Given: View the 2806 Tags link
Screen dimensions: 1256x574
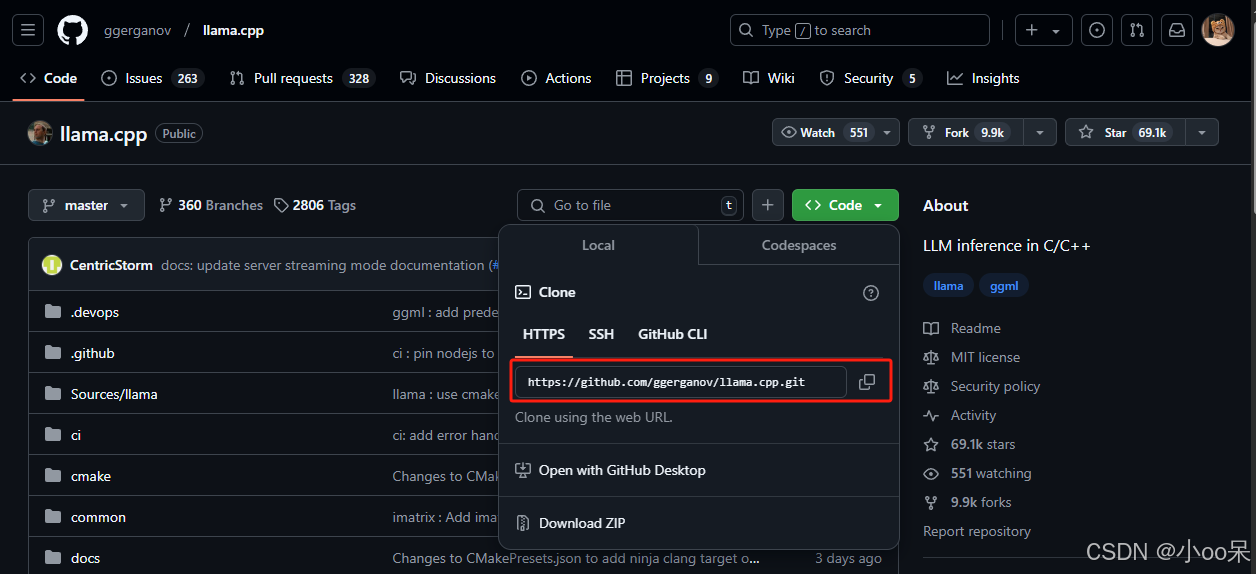Looking at the screenshot, I should pos(315,205).
